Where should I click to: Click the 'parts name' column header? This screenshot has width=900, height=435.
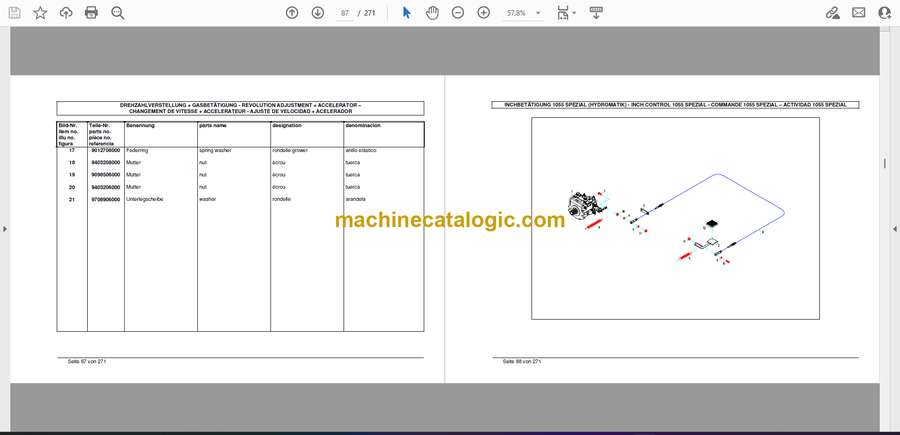tap(212, 125)
